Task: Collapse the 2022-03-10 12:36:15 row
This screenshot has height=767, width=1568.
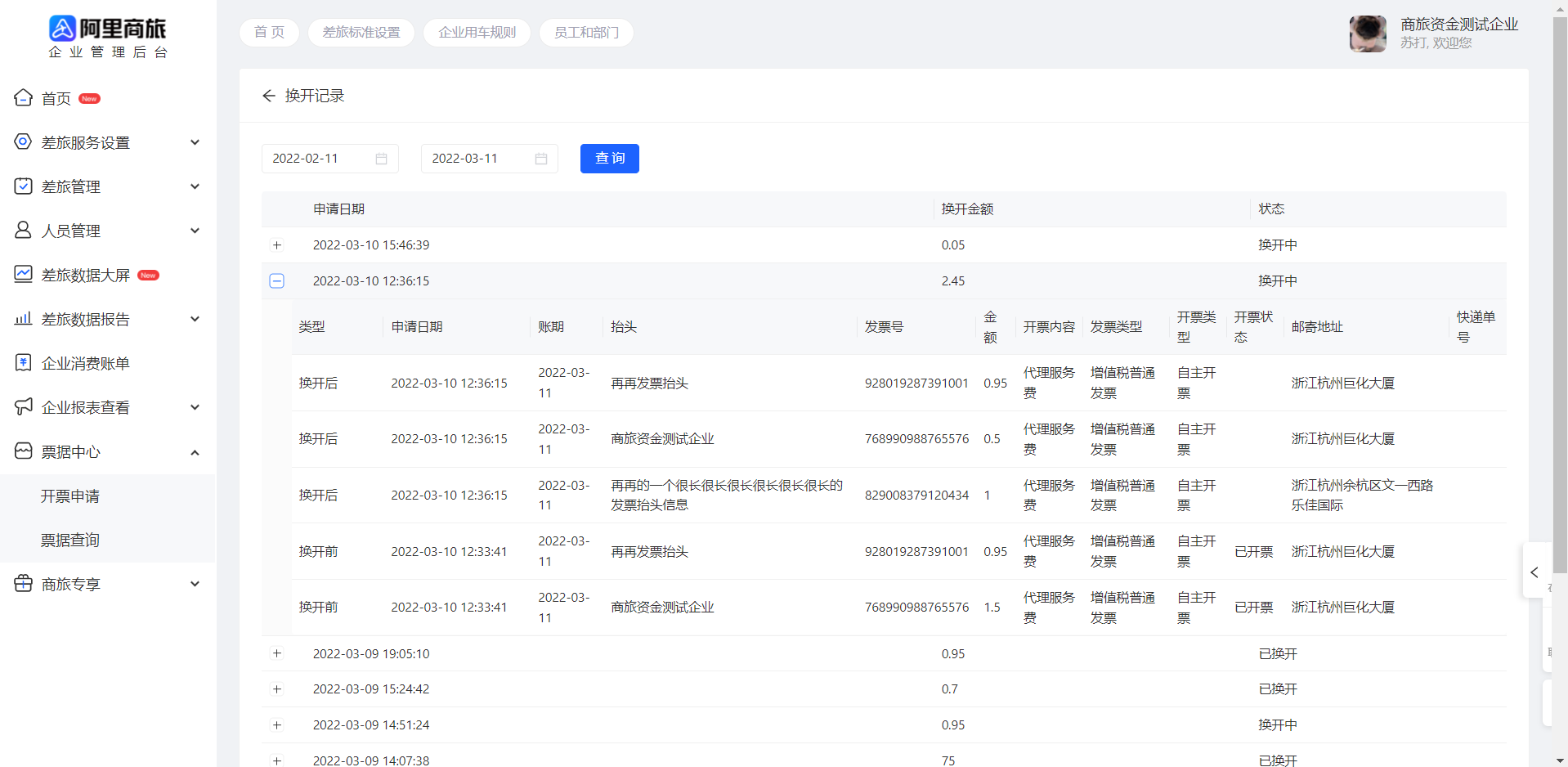Action: pos(277,281)
